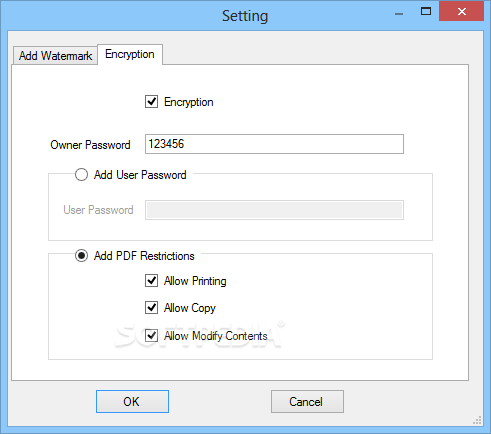Click the Owner Password label

tap(90, 145)
